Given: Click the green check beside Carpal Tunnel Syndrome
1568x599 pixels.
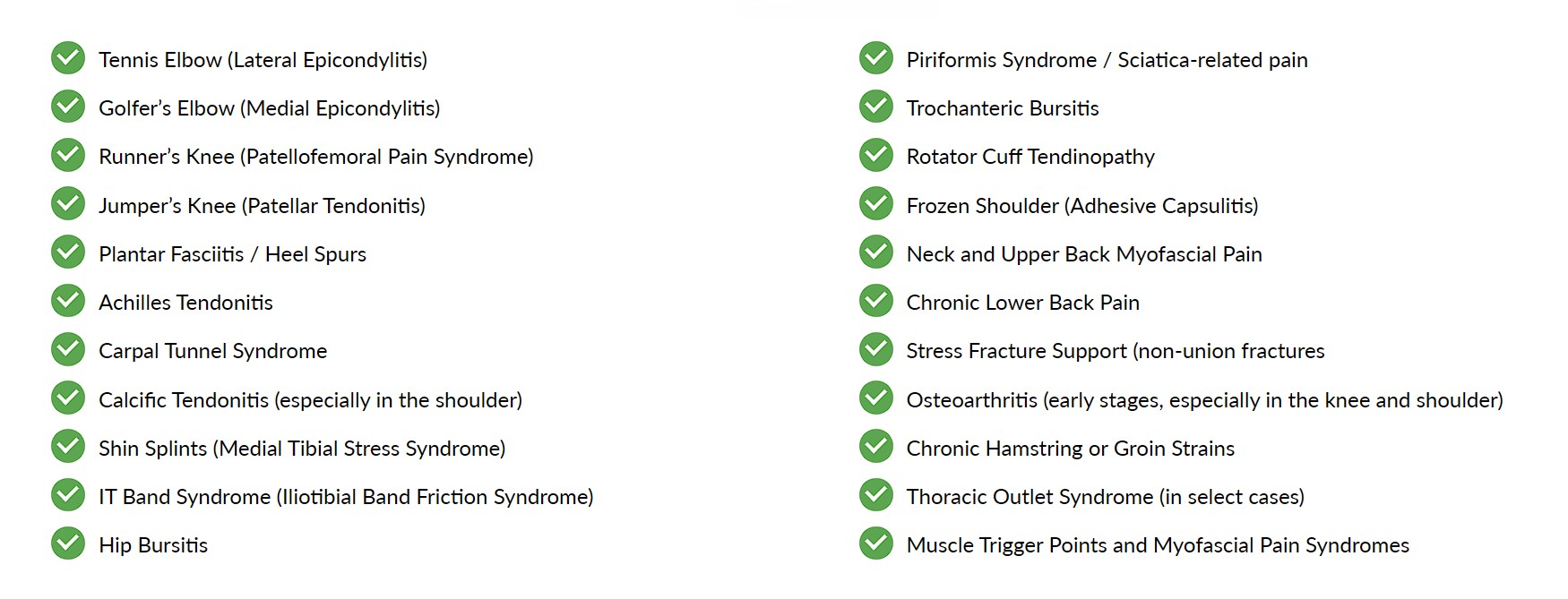Looking at the screenshot, I should click(x=68, y=349).
